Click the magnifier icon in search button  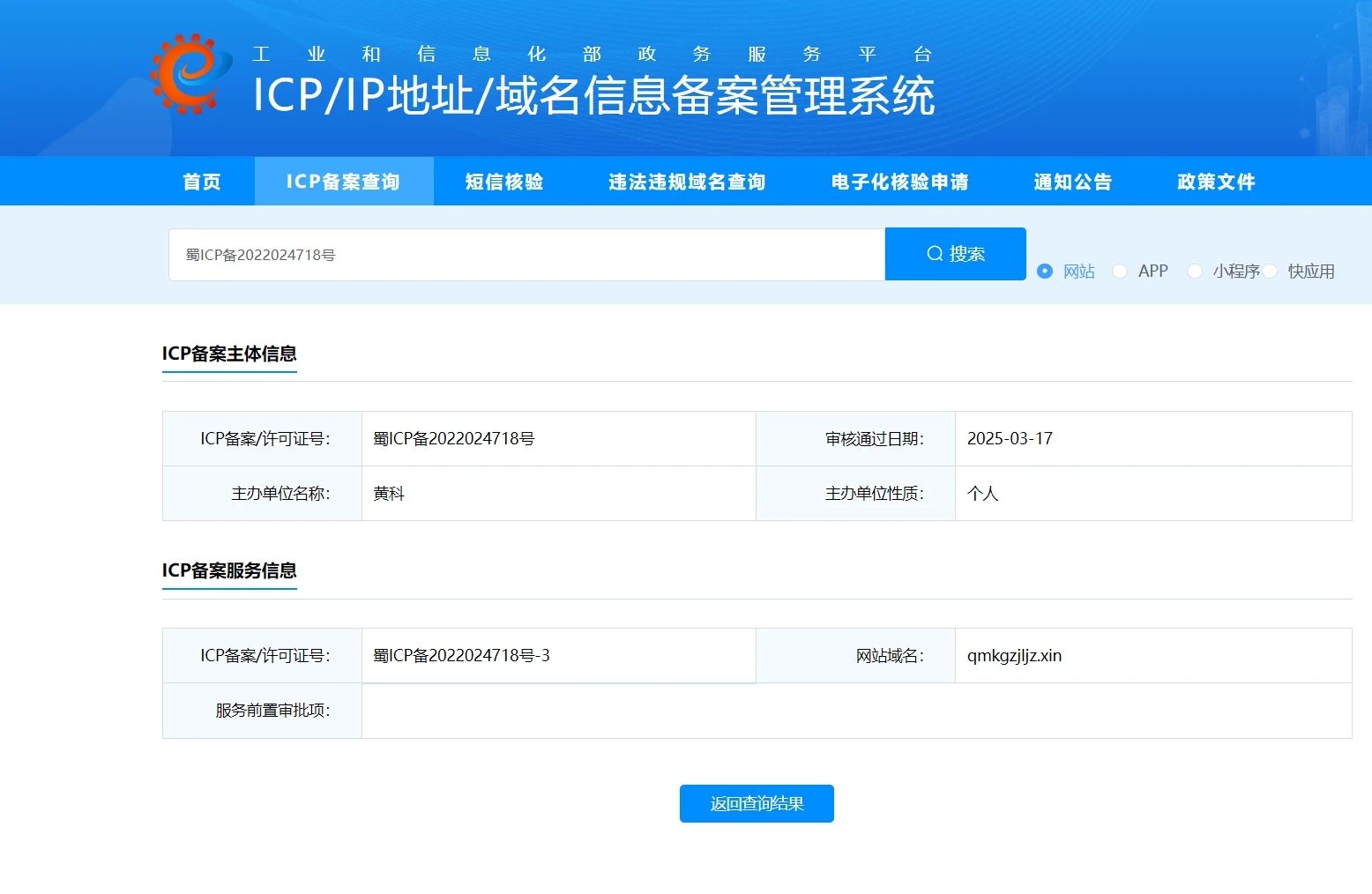[x=935, y=254]
